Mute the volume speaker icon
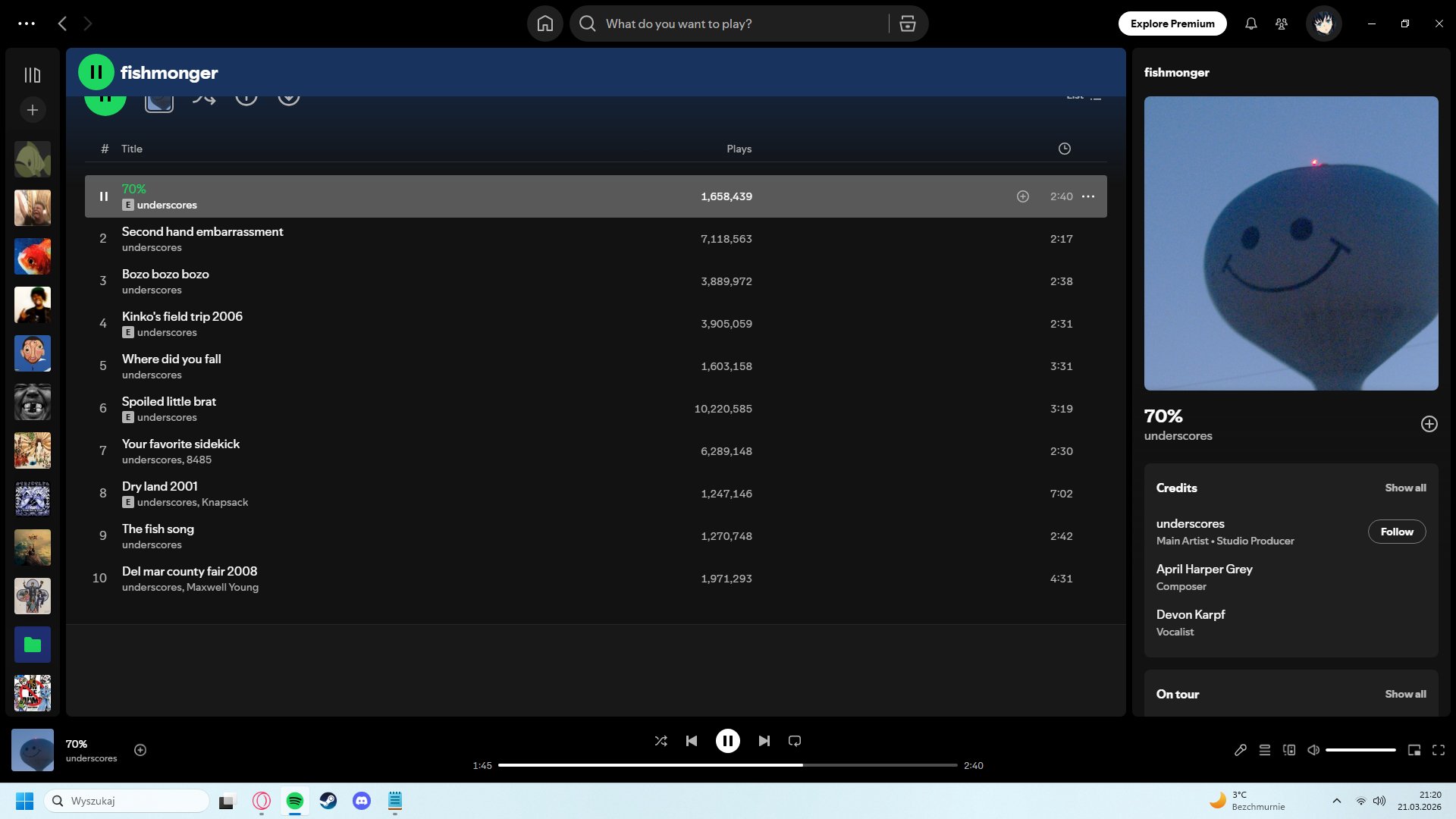 (1313, 750)
